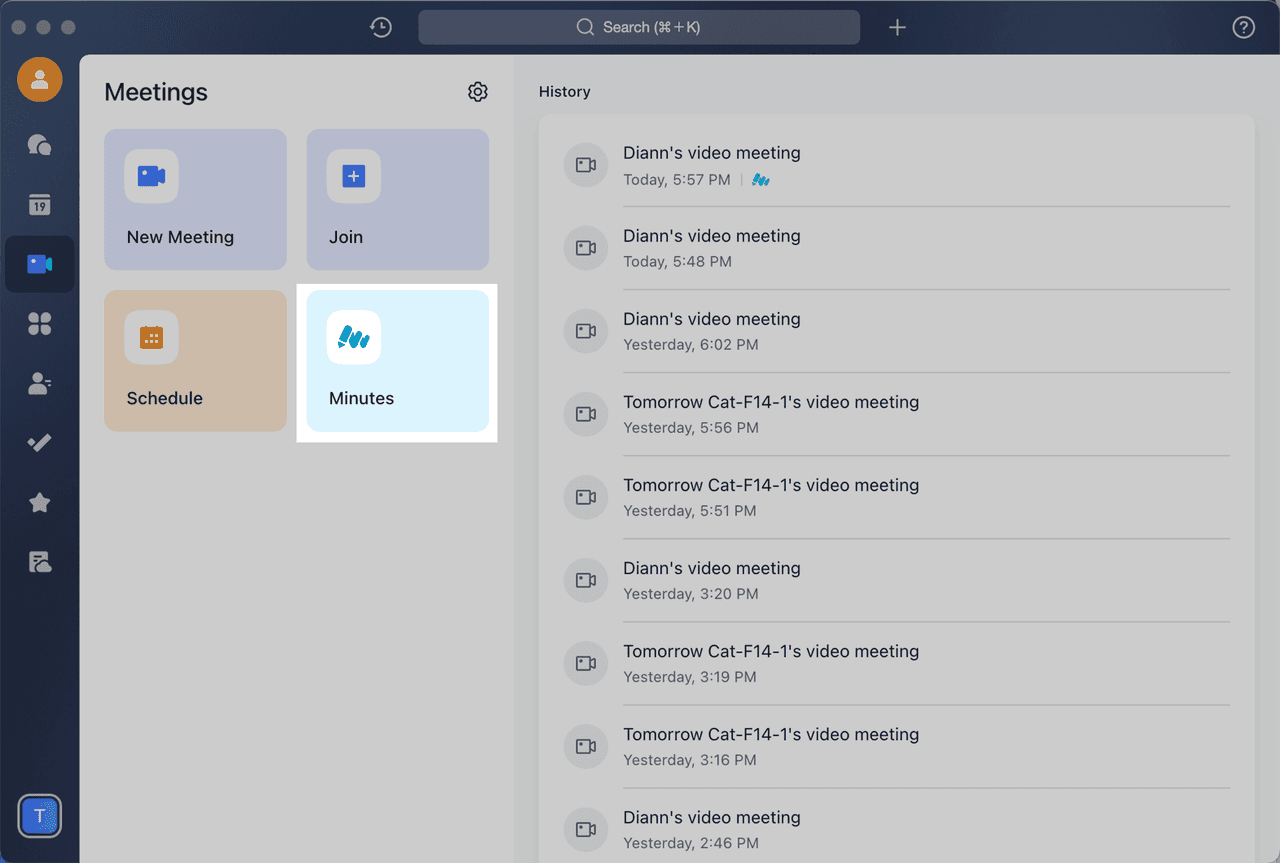
Task: Open Favorites via the star icon
Action: [40, 502]
